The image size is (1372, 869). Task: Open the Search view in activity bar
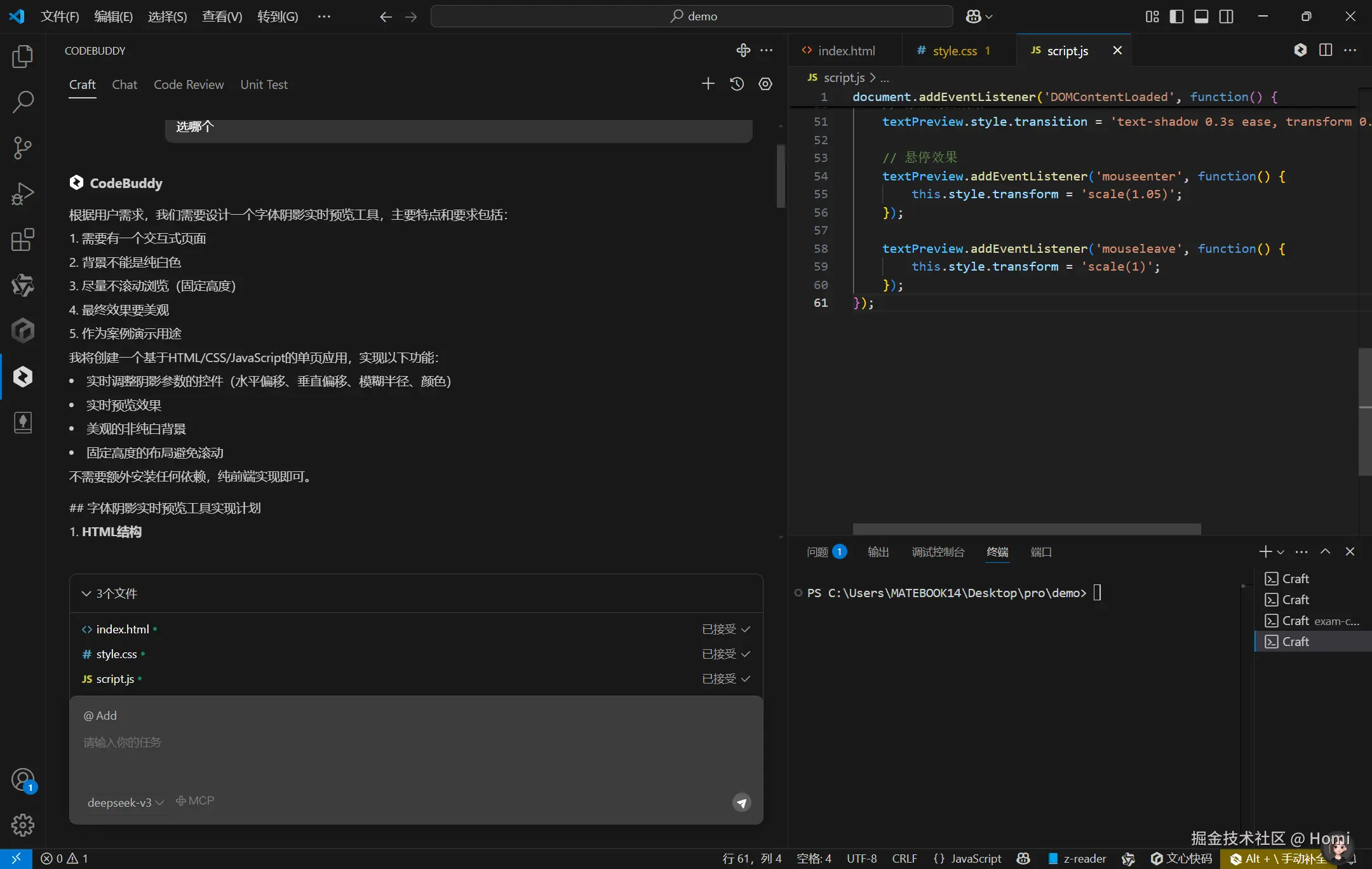click(23, 102)
